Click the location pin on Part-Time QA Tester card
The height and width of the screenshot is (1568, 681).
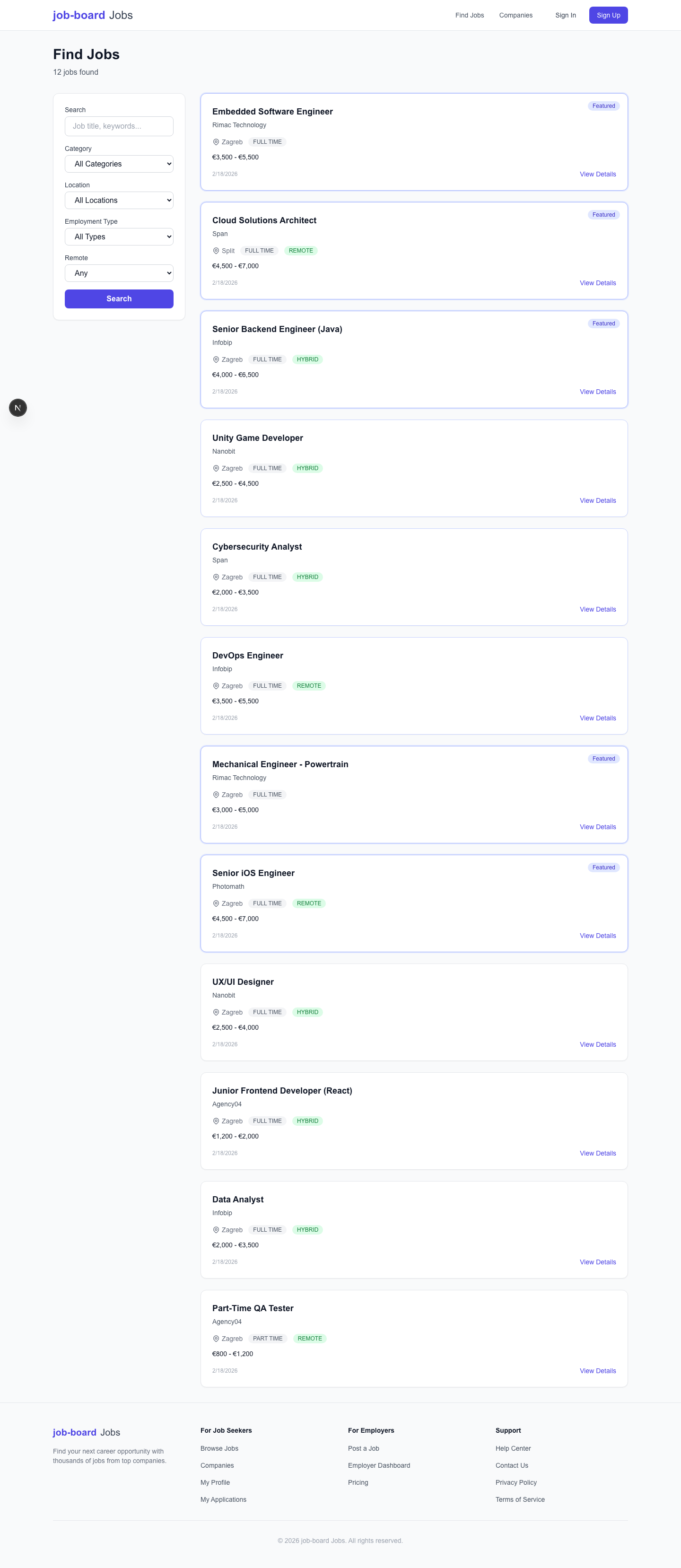(x=216, y=1339)
